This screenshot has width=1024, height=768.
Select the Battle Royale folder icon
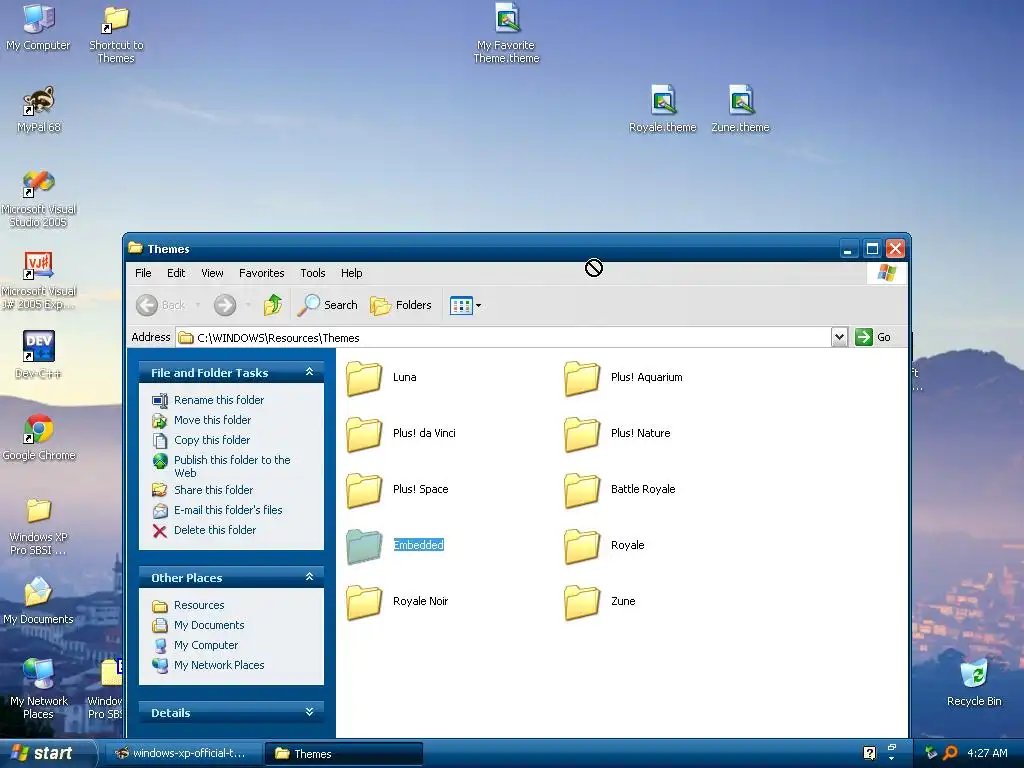(582, 490)
